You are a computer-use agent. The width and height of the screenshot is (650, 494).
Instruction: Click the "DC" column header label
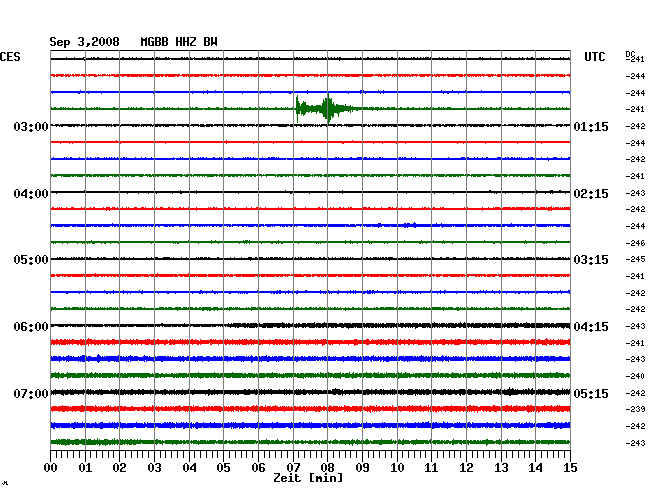(x=630, y=54)
